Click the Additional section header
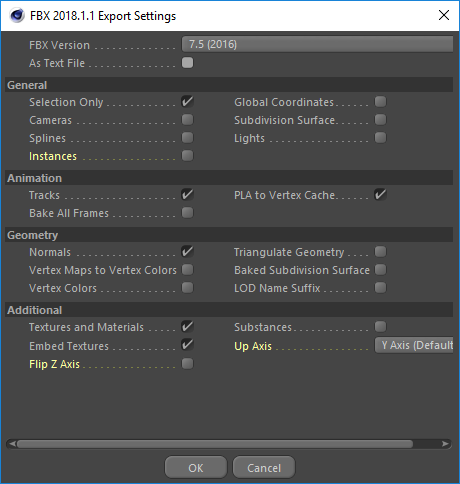460x484 pixels. (x=229, y=310)
